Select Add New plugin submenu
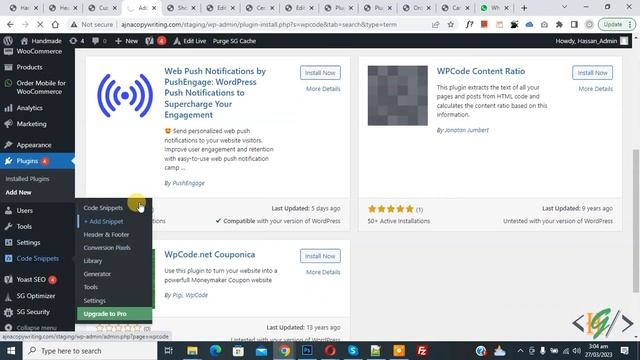The height and width of the screenshot is (360, 640). [18, 192]
